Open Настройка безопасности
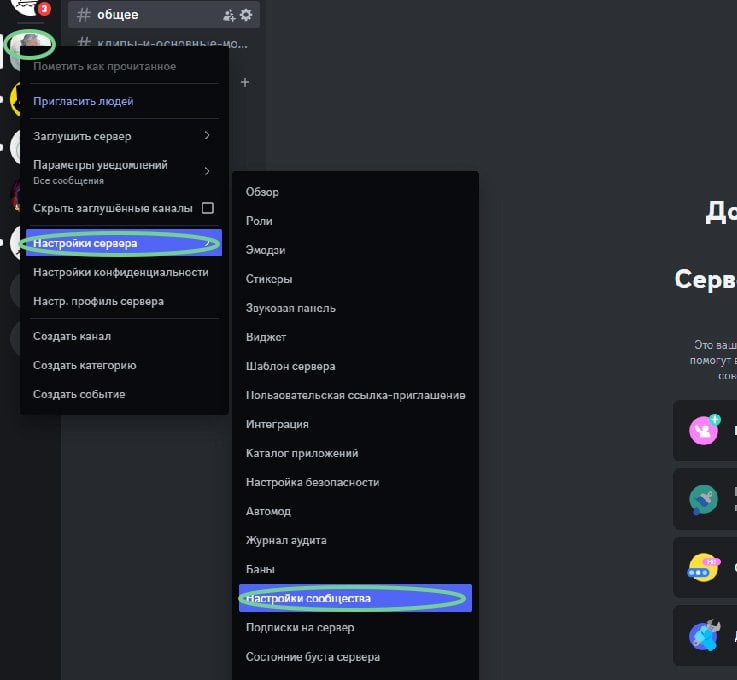 tap(355, 483)
